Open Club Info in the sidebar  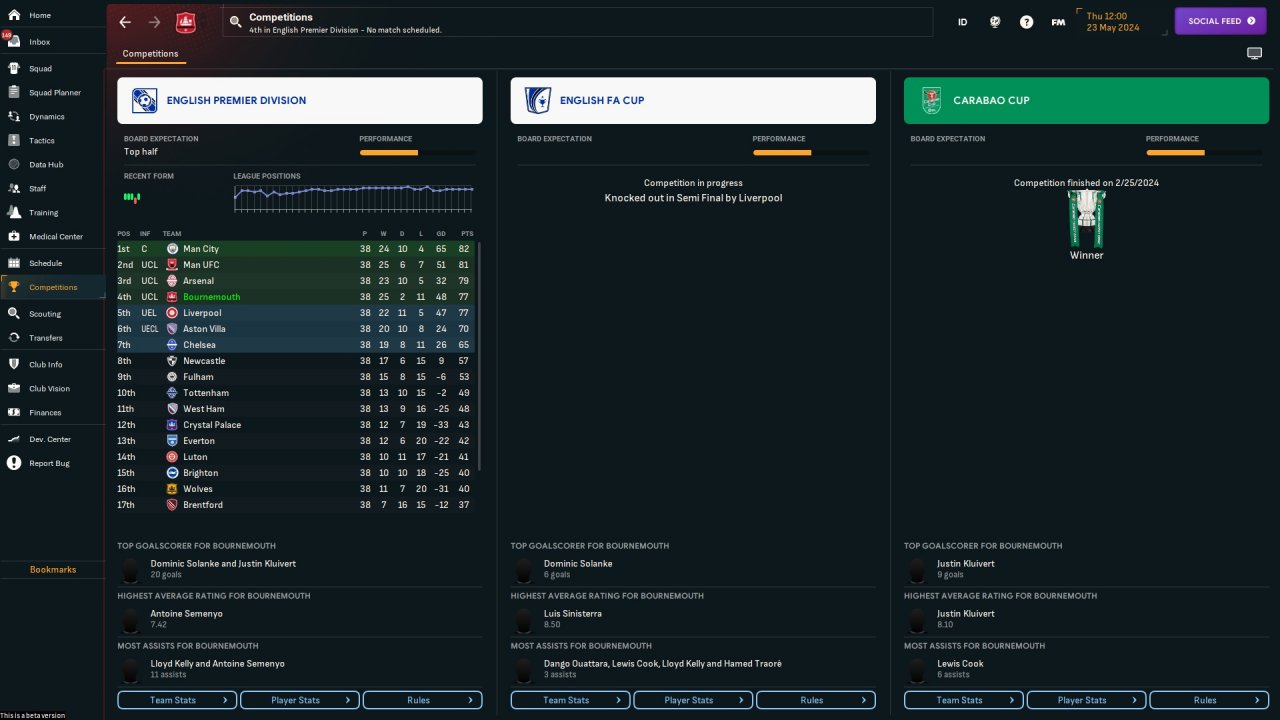click(x=45, y=364)
